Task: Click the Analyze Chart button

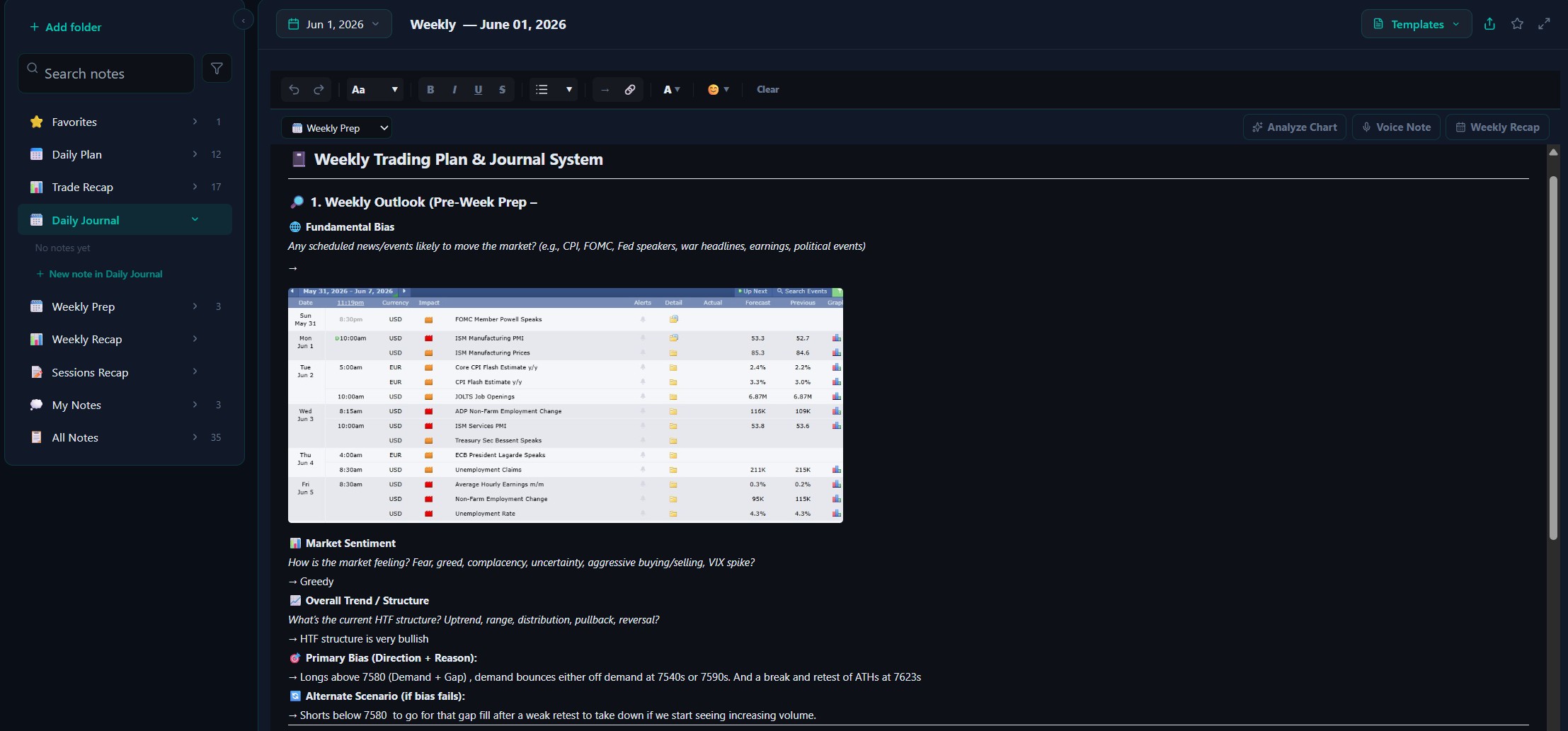Action: pos(1295,127)
